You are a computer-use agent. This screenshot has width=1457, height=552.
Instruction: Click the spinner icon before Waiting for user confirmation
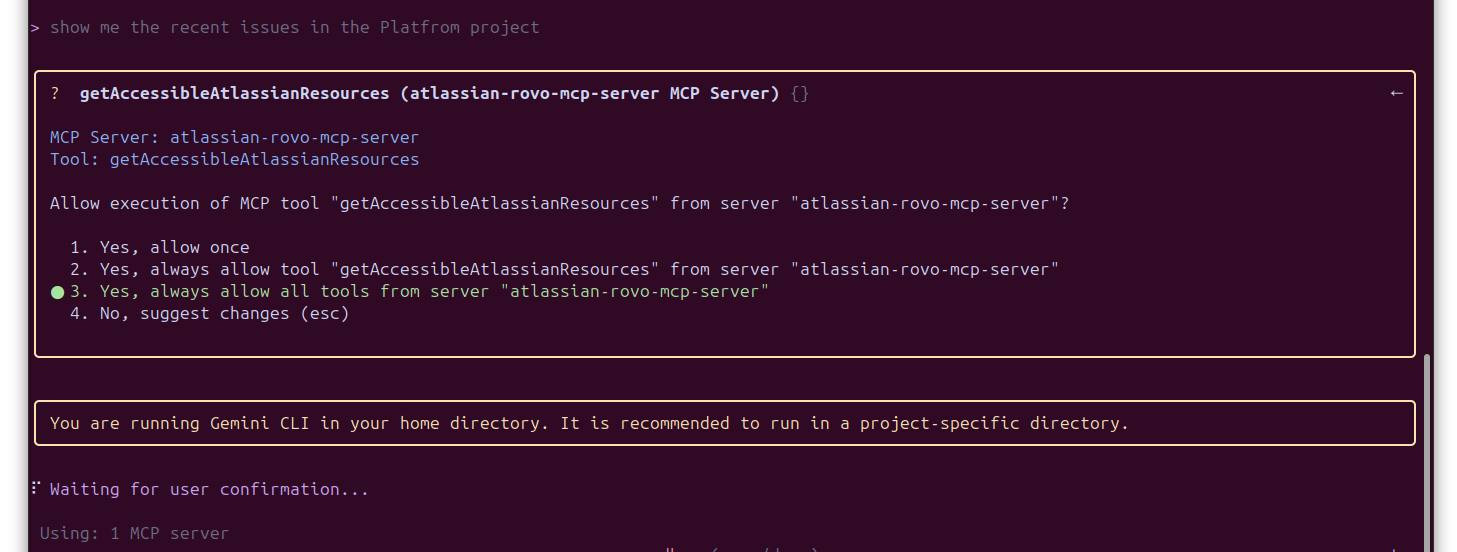(35, 488)
